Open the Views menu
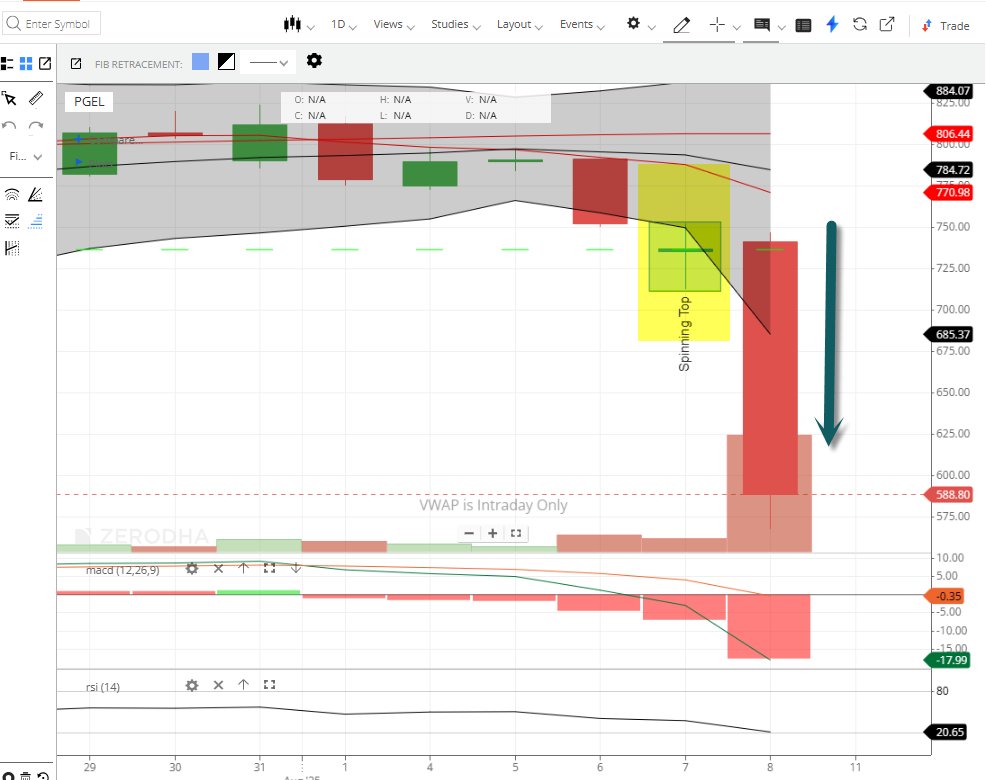 tap(394, 25)
